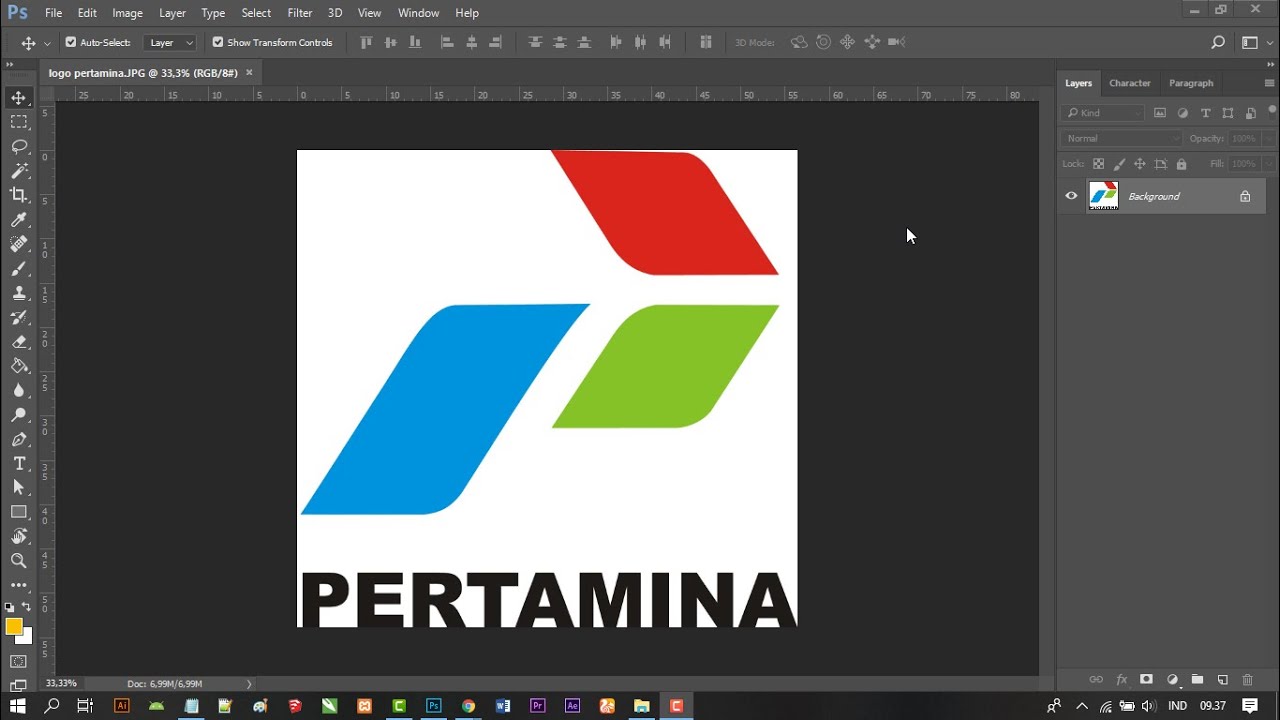
Task: Click the yellow foreground color swatch
Action: coord(13,626)
